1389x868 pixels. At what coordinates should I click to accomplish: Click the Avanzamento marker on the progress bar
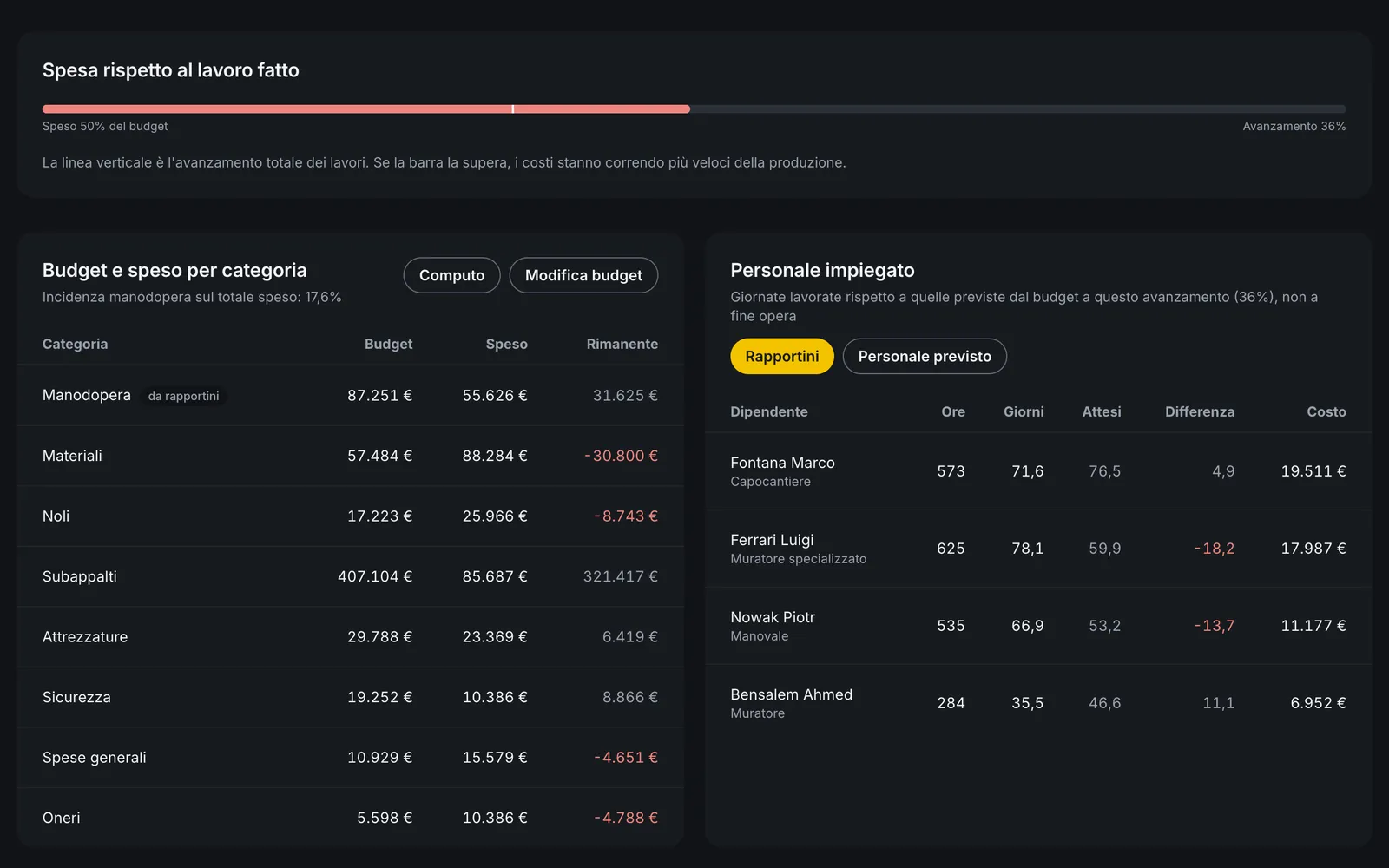pyautogui.click(x=513, y=109)
